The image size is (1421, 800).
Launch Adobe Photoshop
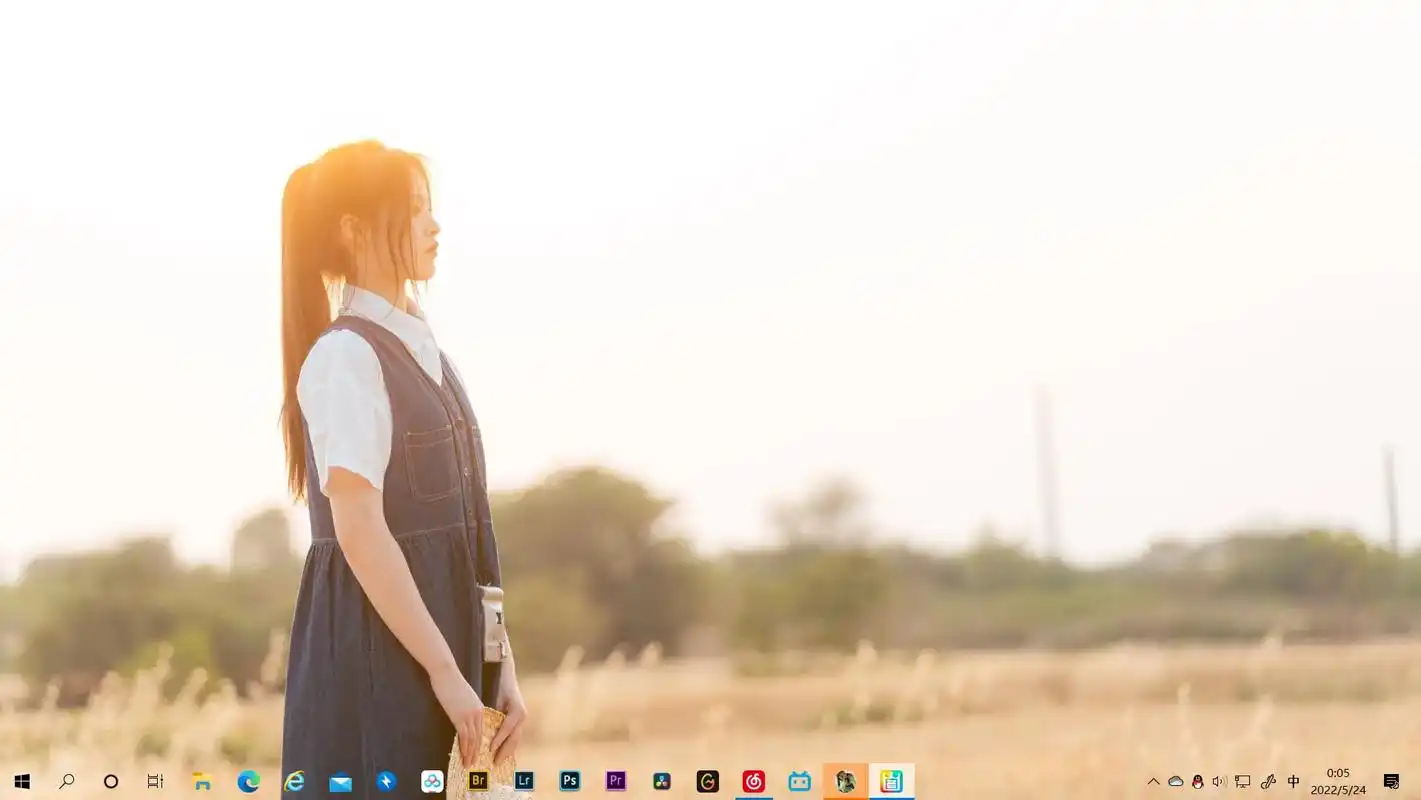pos(570,781)
